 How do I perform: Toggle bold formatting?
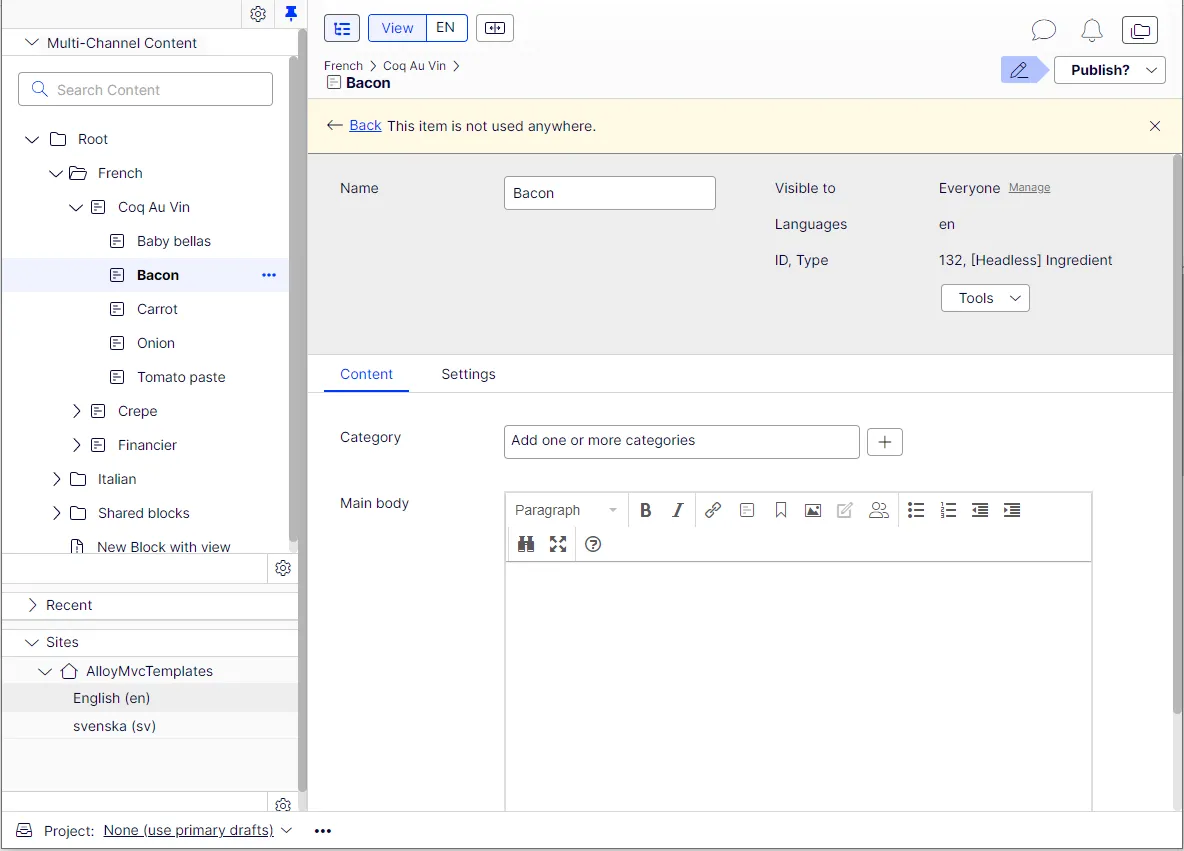(646, 510)
